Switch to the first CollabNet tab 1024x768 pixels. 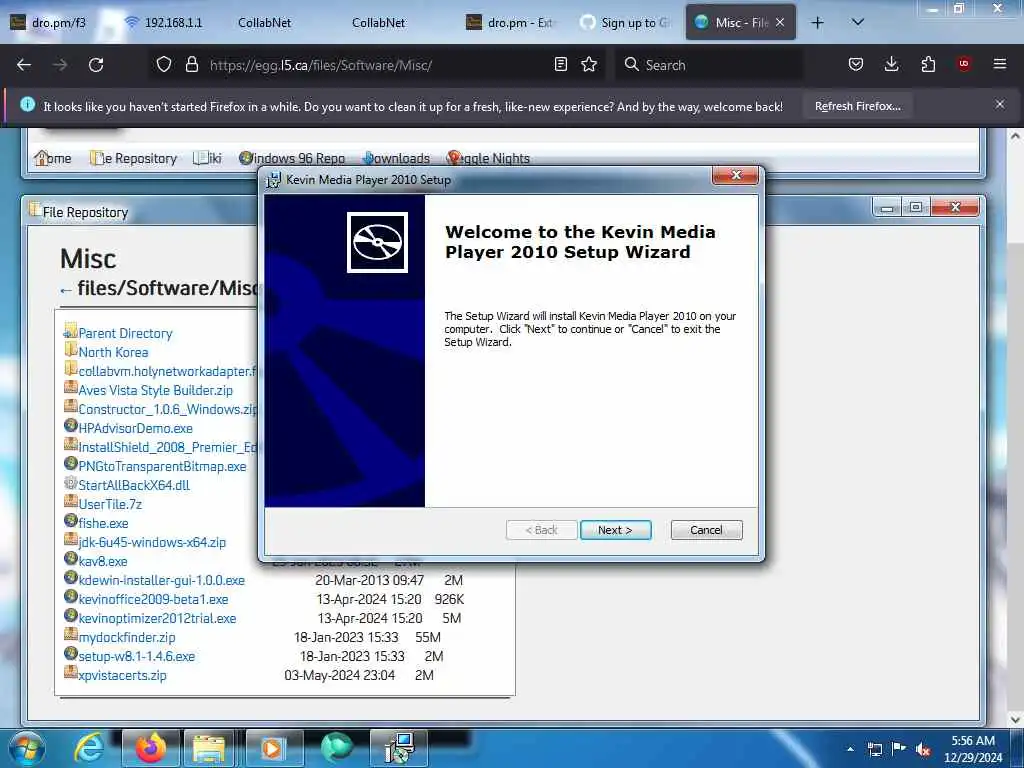(x=264, y=22)
